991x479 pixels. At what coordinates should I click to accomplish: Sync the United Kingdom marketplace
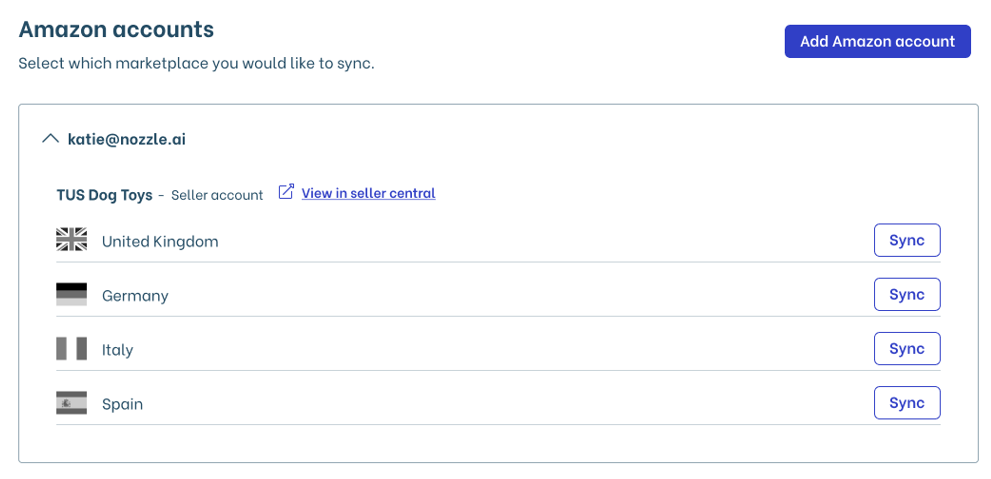pos(907,240)
